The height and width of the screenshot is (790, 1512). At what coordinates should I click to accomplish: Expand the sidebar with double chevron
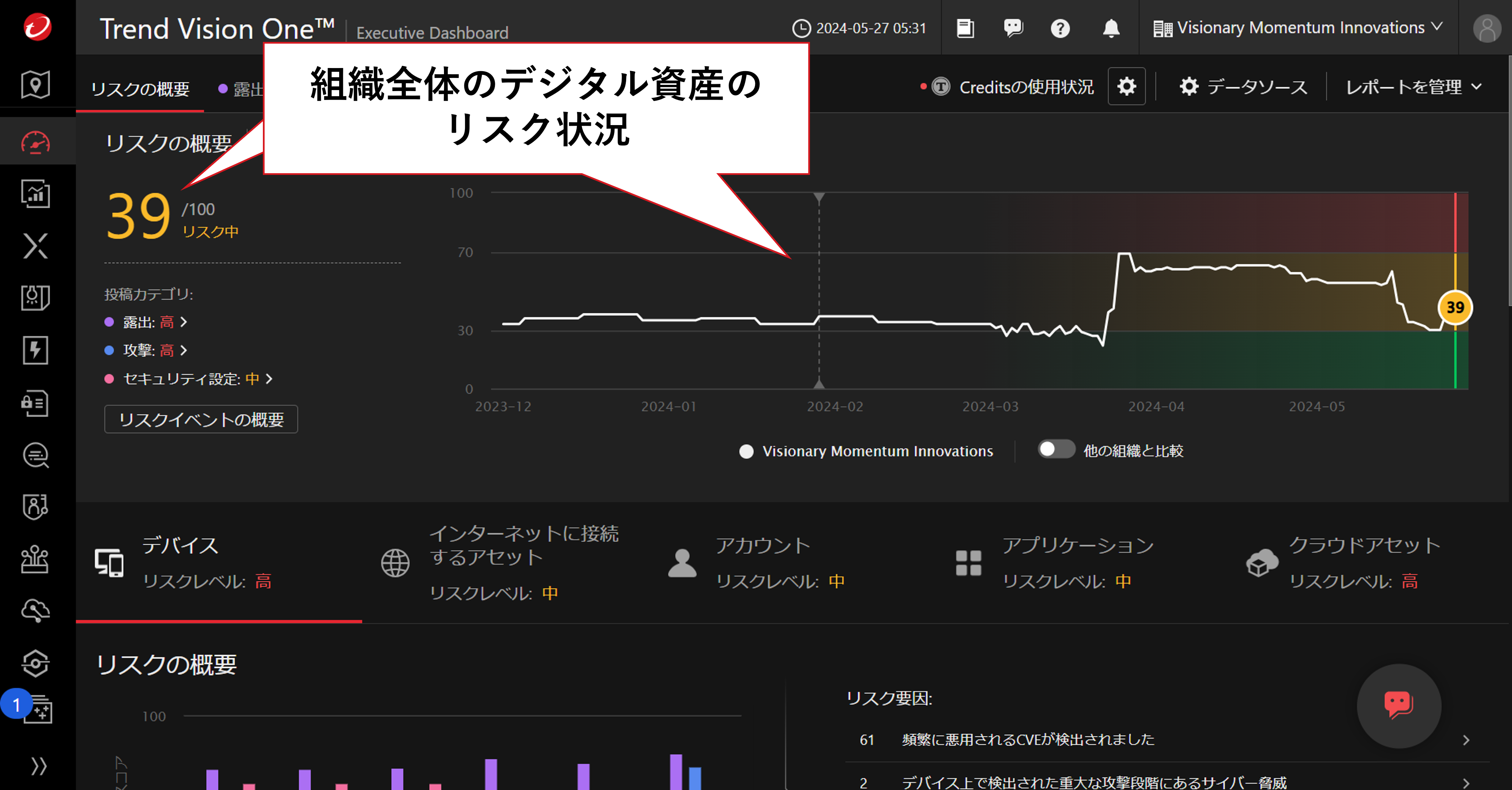coord(38,766)
